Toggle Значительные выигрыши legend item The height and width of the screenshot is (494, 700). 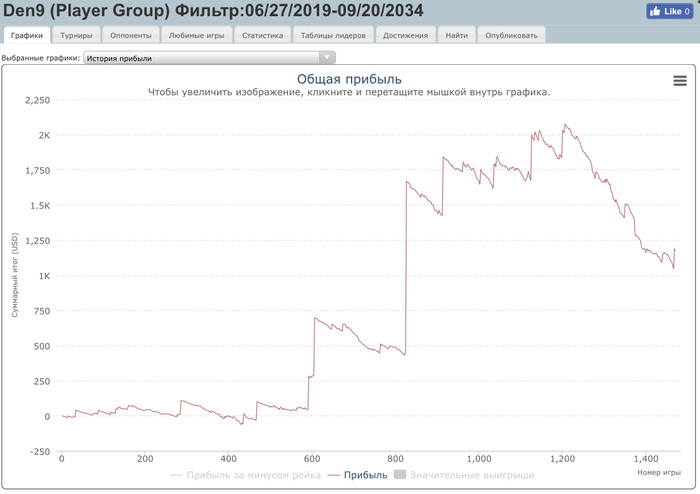coord(464,475)
